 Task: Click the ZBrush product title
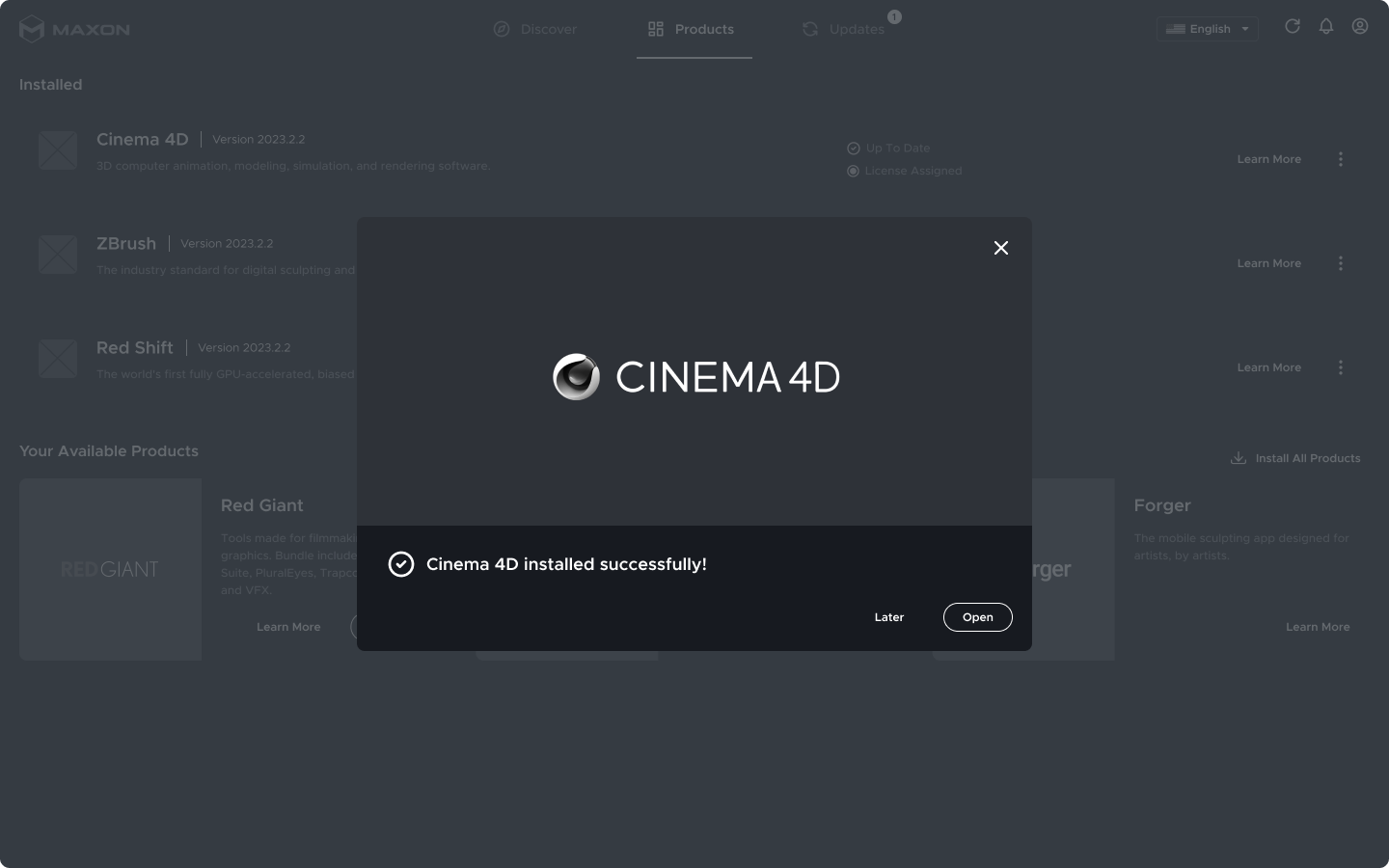[x=126, y=243]
